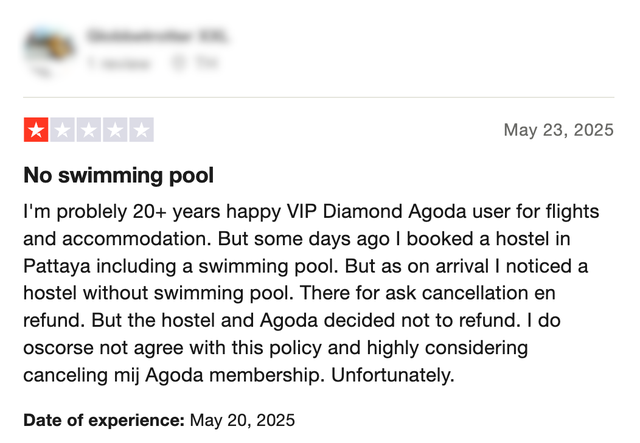
Task: Click the final word "Unfortunately."
Action: point(393,375)
